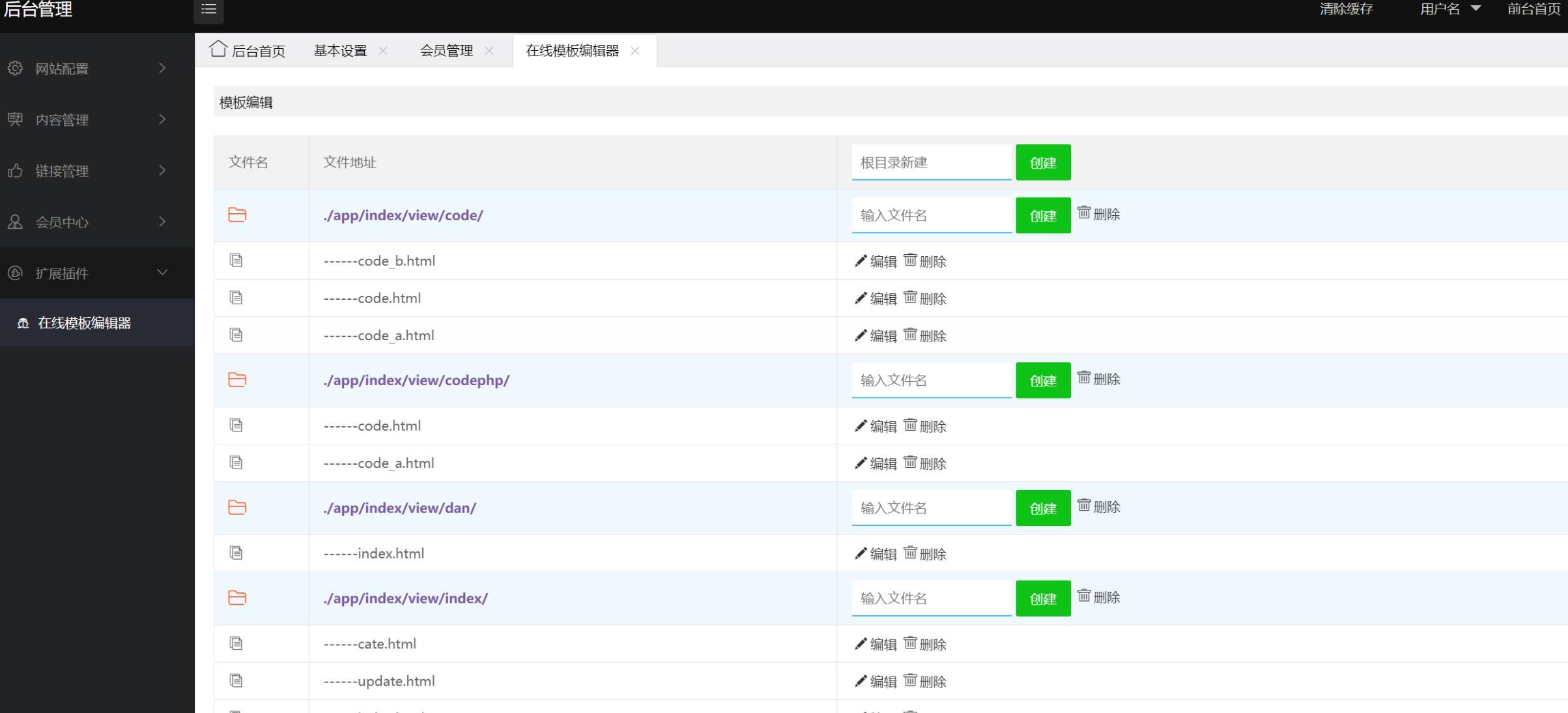
Task: Select the 在线模板编辑器 tab
Action: (x=572, y=50)
